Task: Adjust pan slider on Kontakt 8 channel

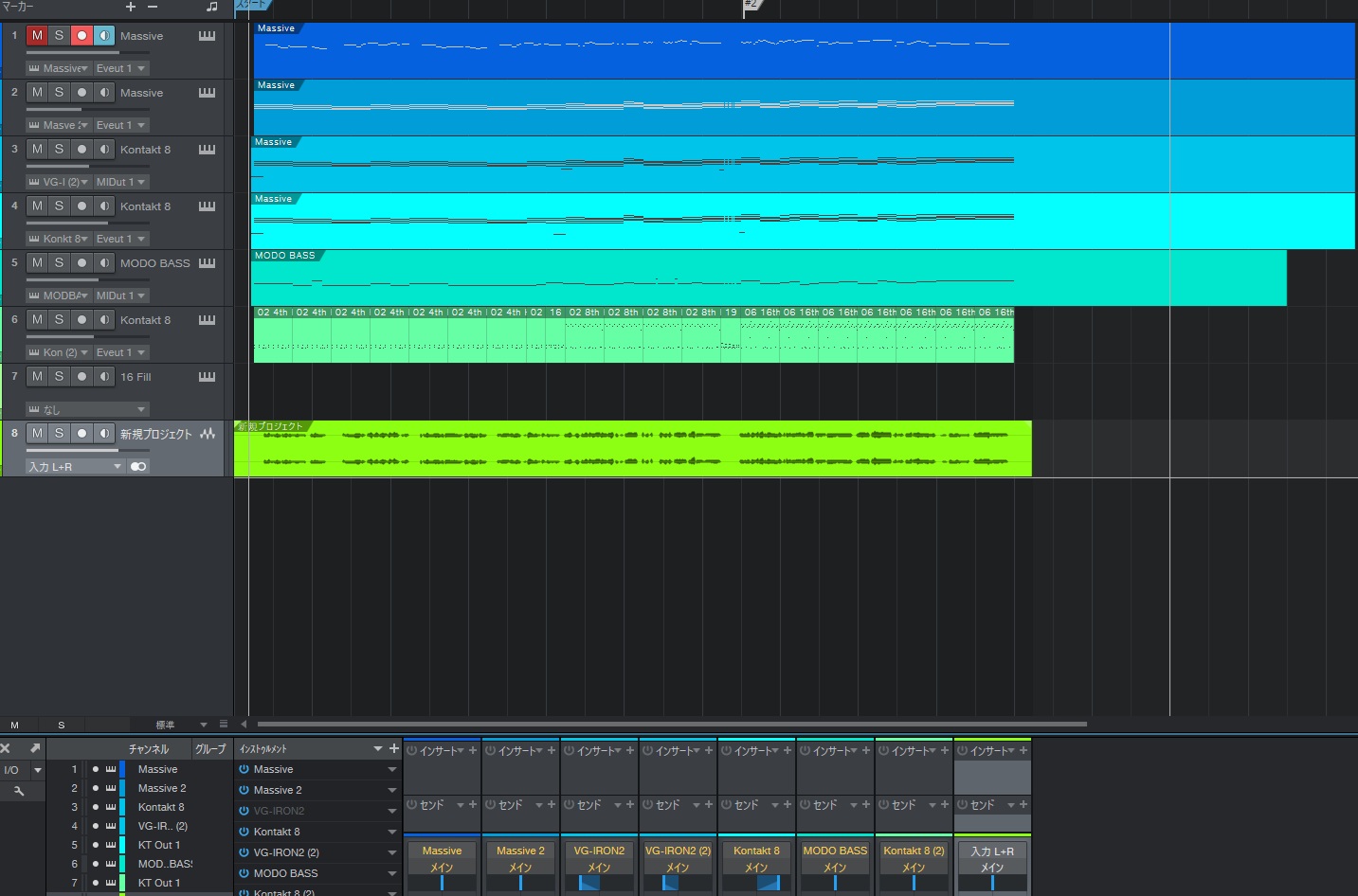Action: coord(756,883)
